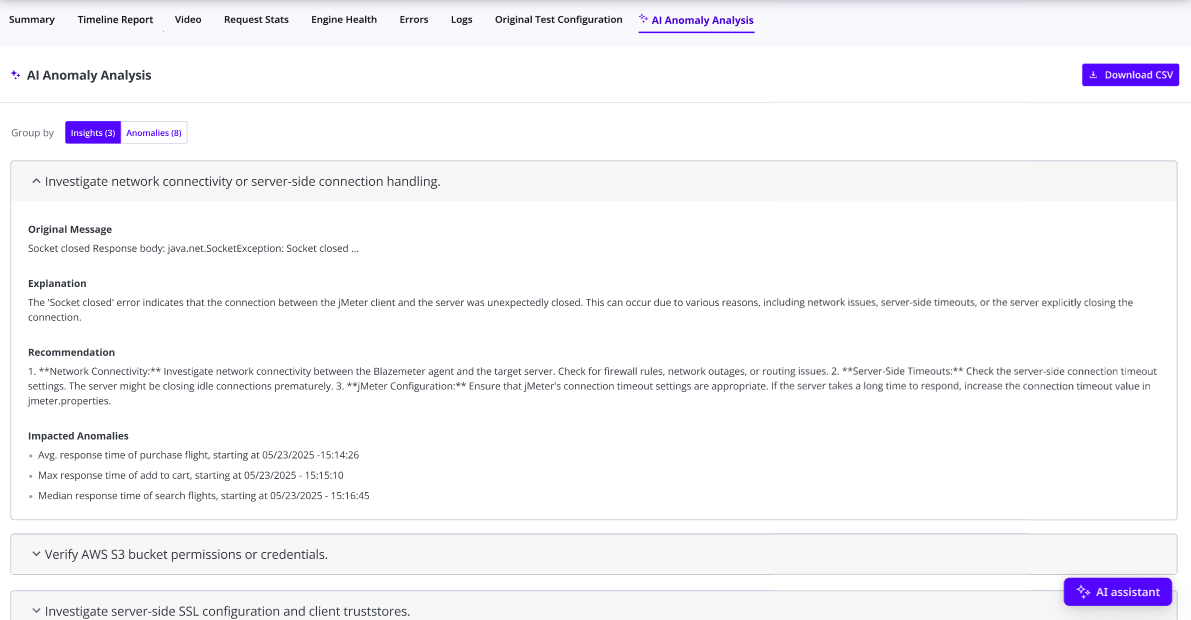Open the Summary tab
The height and width of the screenshot is (620, 1191).
point(32,20)
